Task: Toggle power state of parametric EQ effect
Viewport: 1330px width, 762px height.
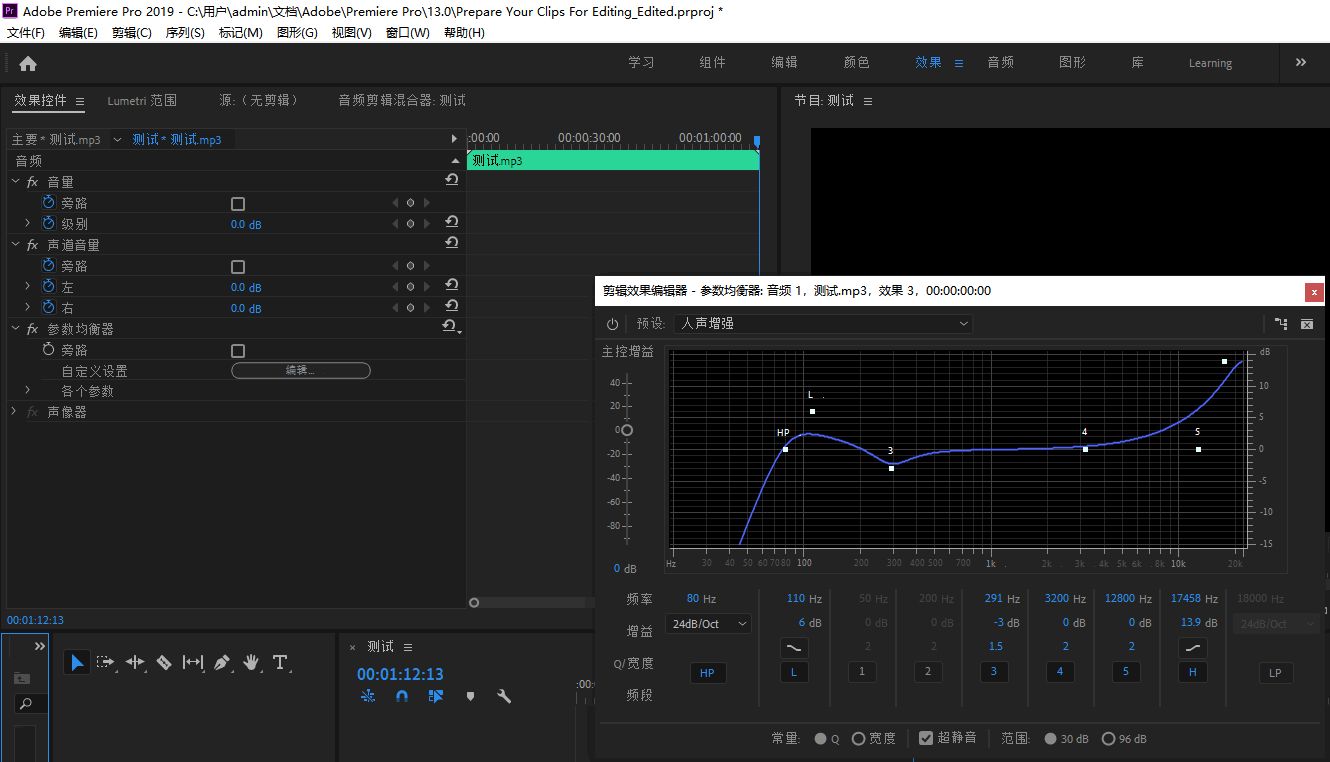Action: pos(612,324)
